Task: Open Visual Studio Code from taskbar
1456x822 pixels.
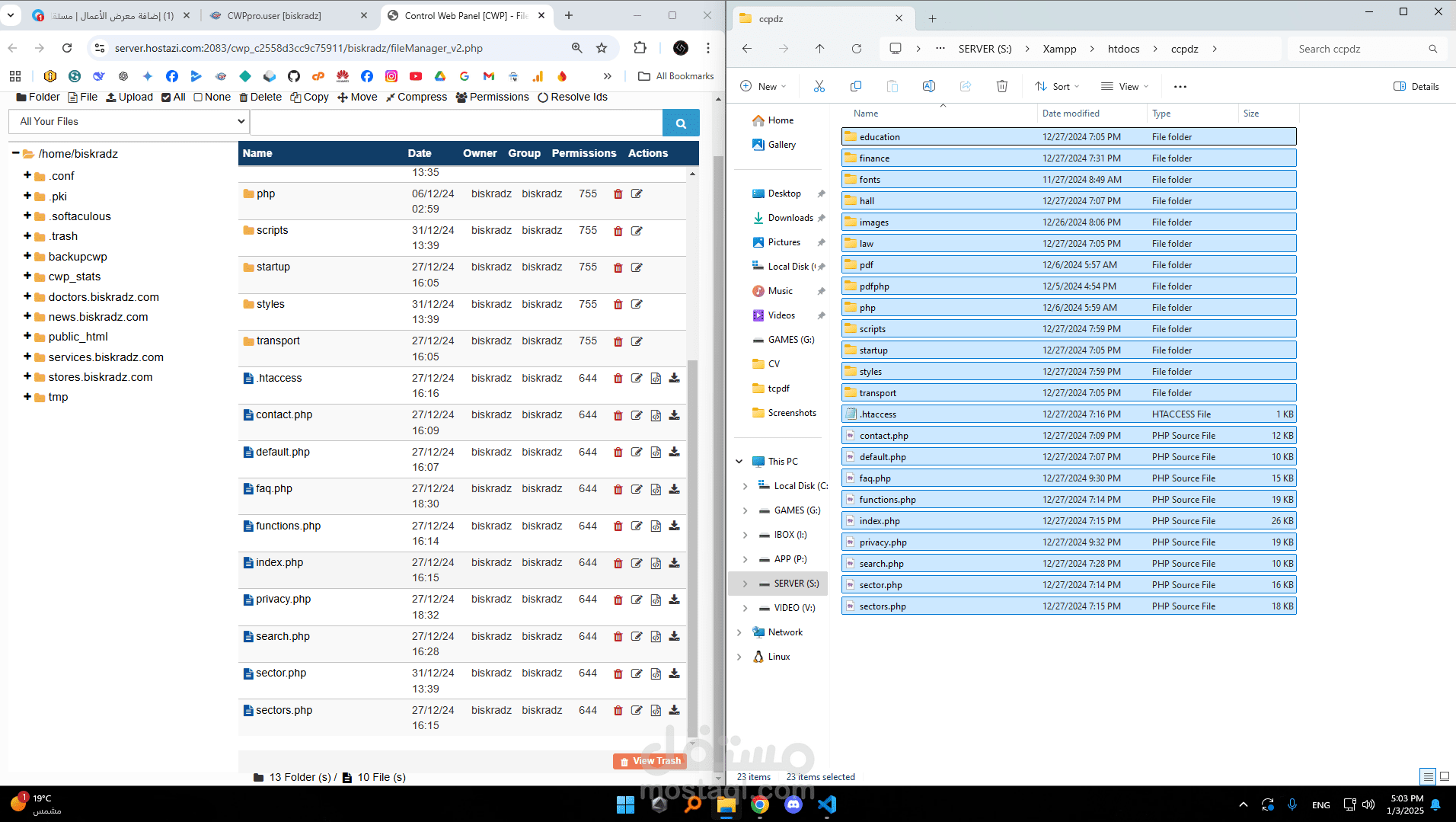Action: tap(827, 804)
